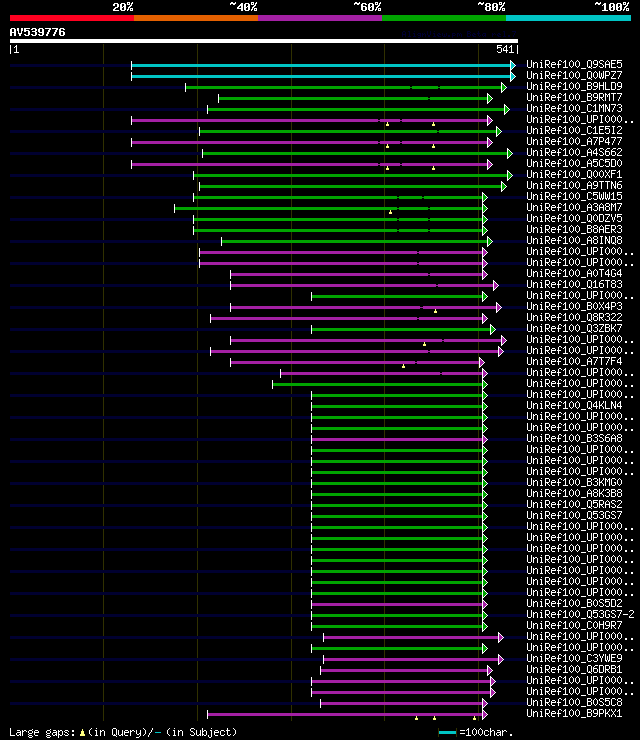Select the UniRef100_A8INQ8 label
640x740 pixels.
pos(574,240)
